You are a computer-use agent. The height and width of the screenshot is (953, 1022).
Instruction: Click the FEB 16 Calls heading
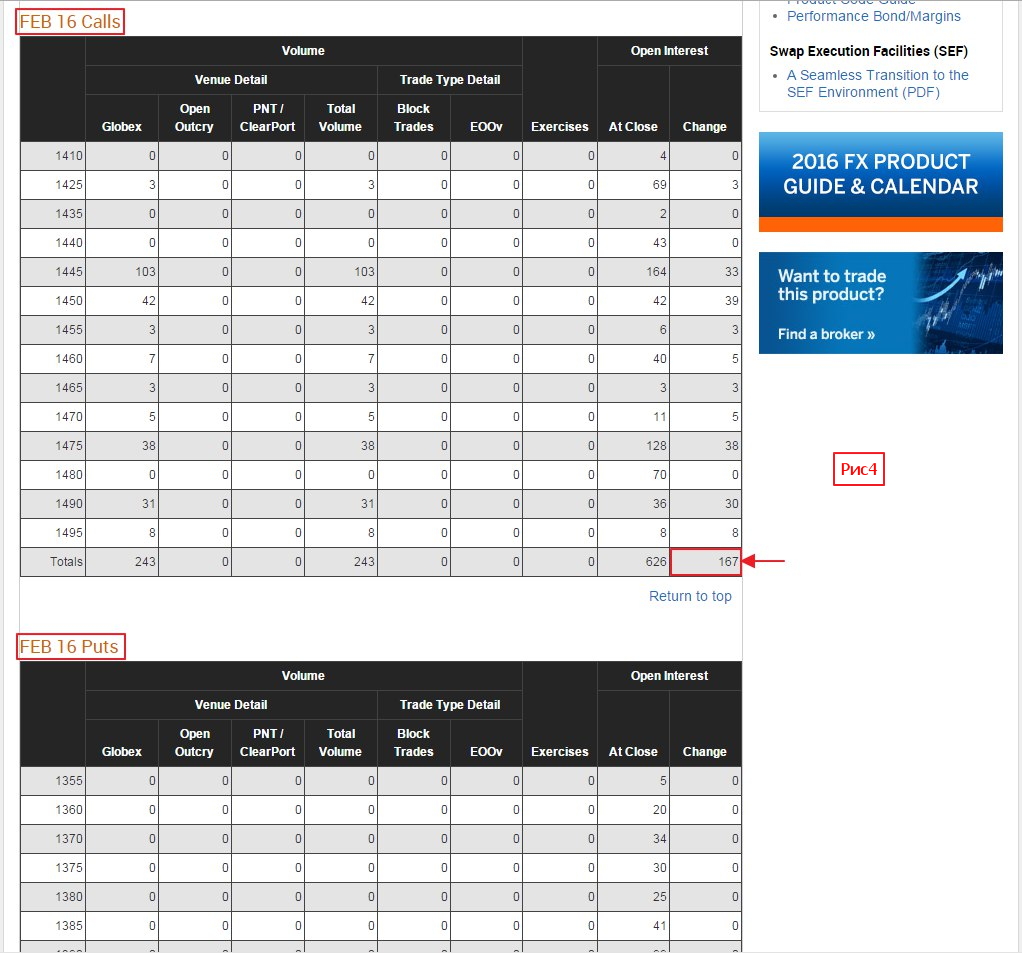[70, 22]
